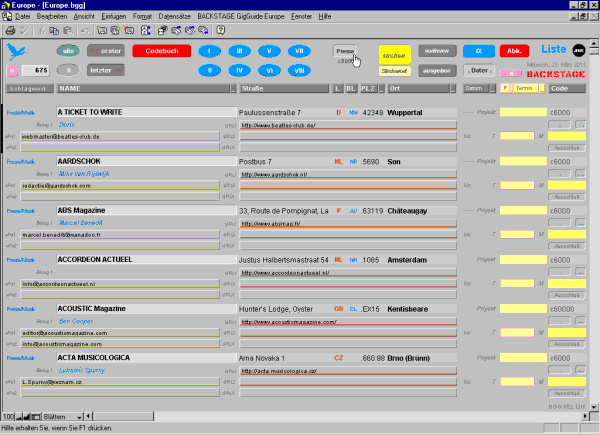The image size is (600, 435).
Task: Click the new record toolbar icon
Action: click(102, 31)
